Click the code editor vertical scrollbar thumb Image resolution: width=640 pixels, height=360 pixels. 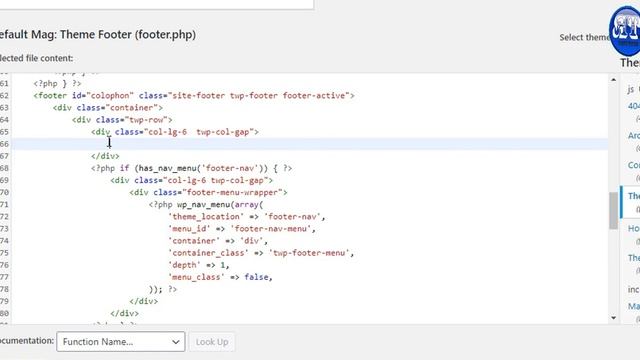click(613, 211)
